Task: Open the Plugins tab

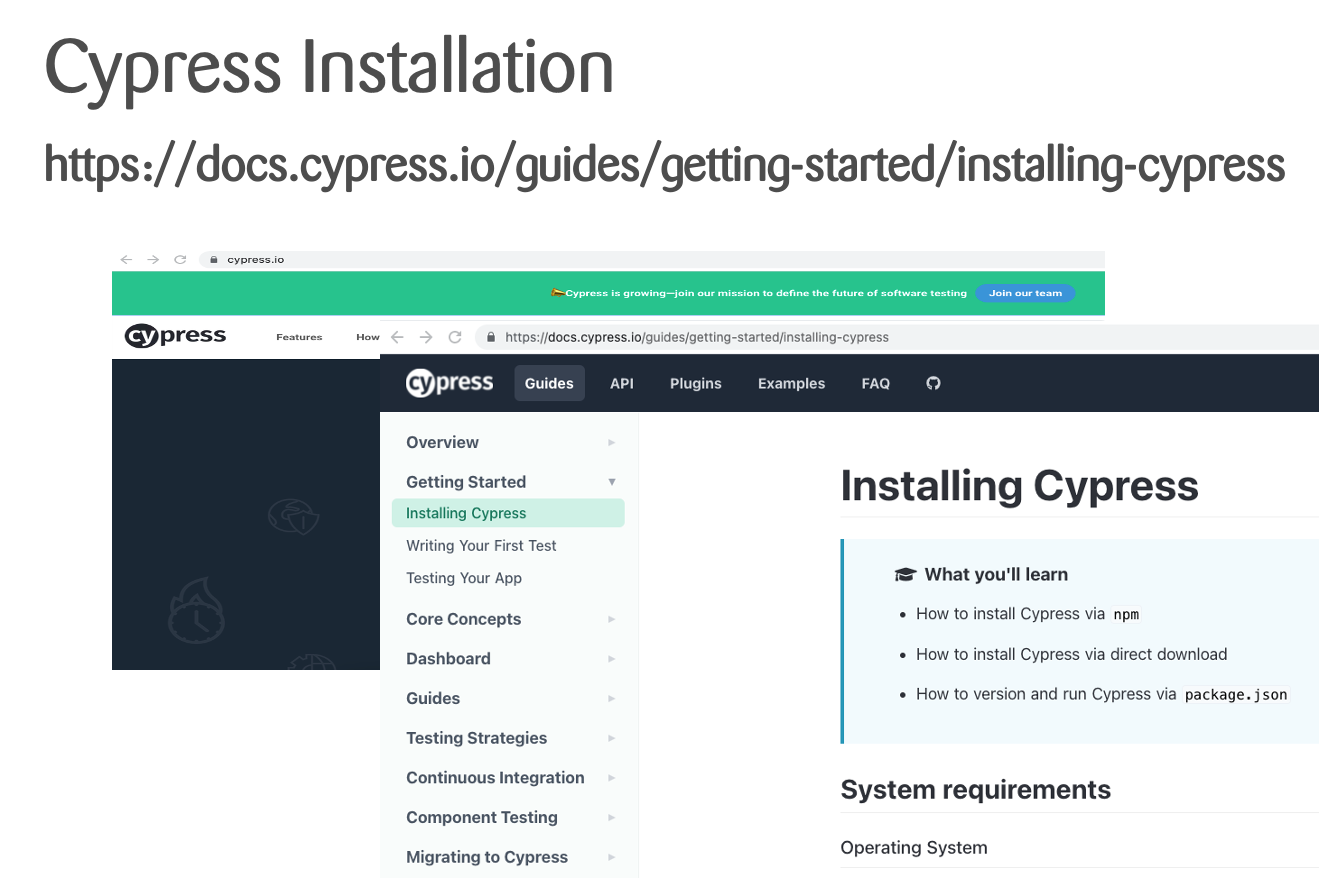Action: (696, 383)
